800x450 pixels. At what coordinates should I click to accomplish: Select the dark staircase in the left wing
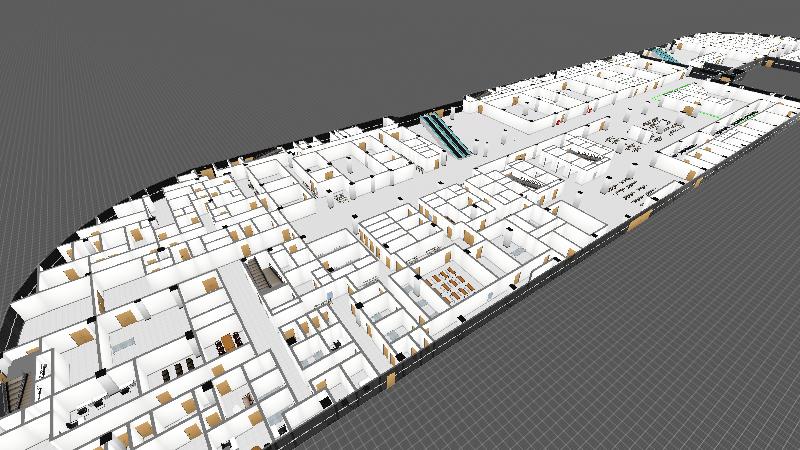coord(262,274)
